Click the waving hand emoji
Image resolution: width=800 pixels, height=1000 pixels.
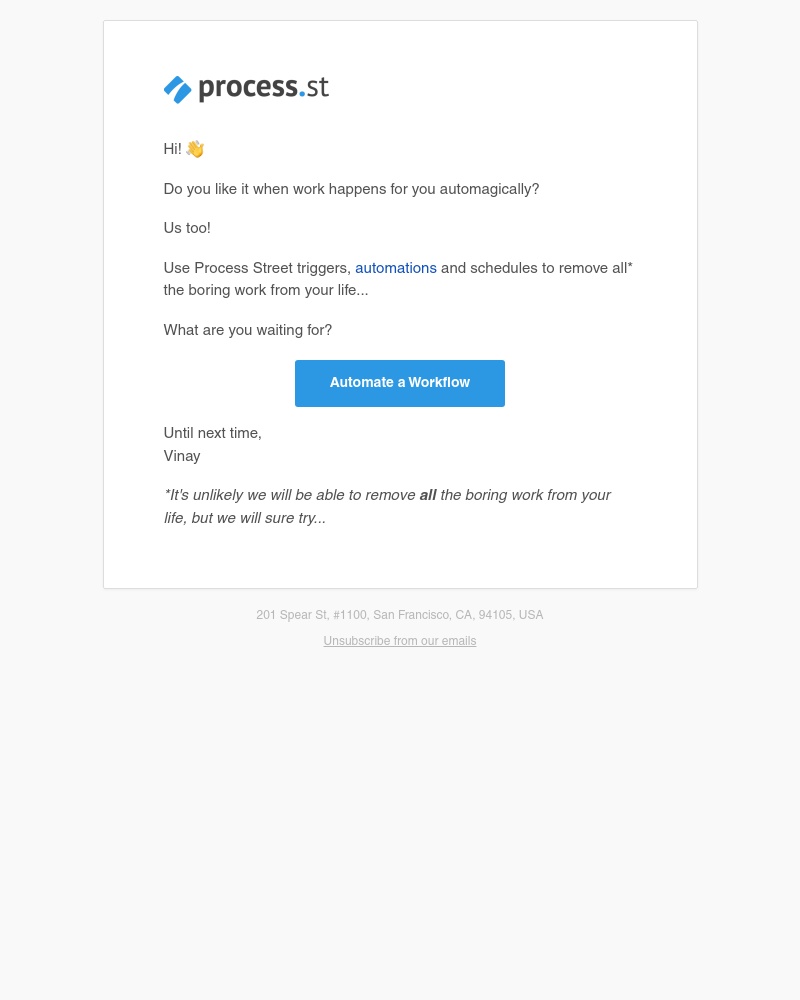pyautogui.click(x=195, y=149)
